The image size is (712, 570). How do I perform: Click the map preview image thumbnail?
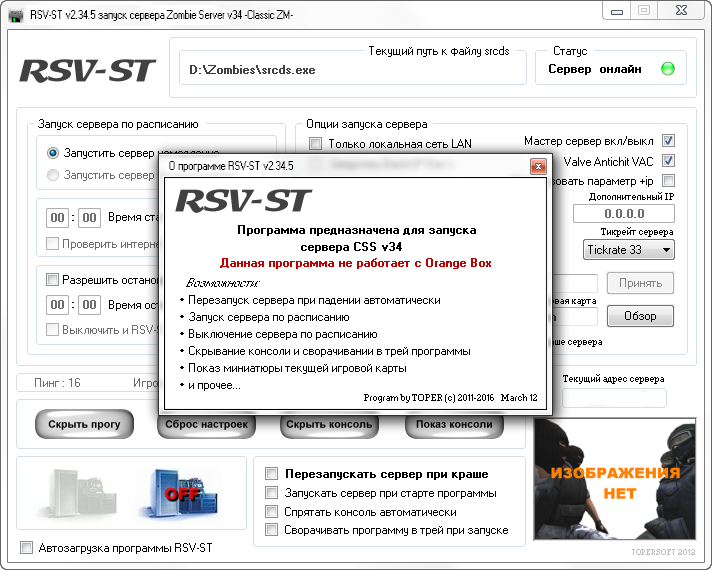(615, 479)
